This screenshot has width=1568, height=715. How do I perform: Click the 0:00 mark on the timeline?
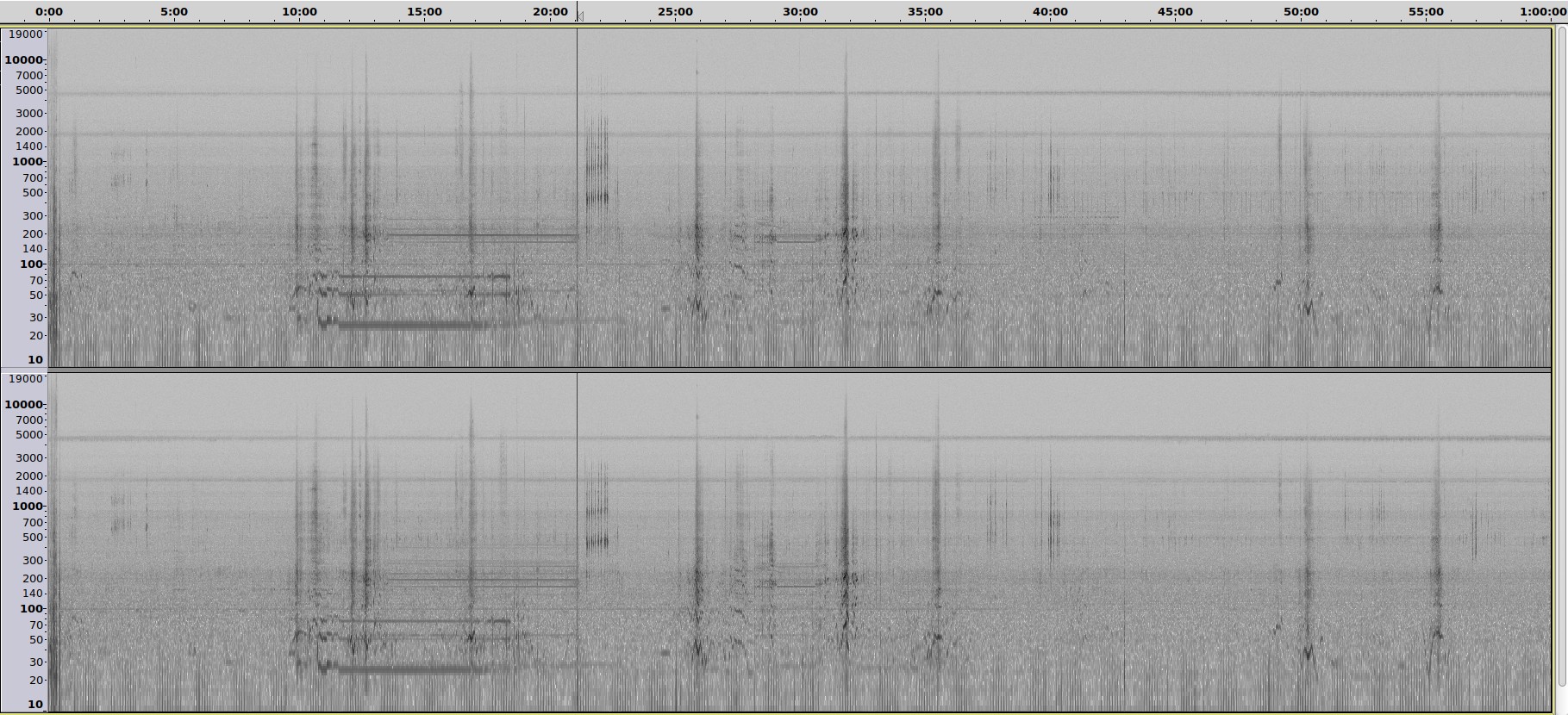pos(49,12)
